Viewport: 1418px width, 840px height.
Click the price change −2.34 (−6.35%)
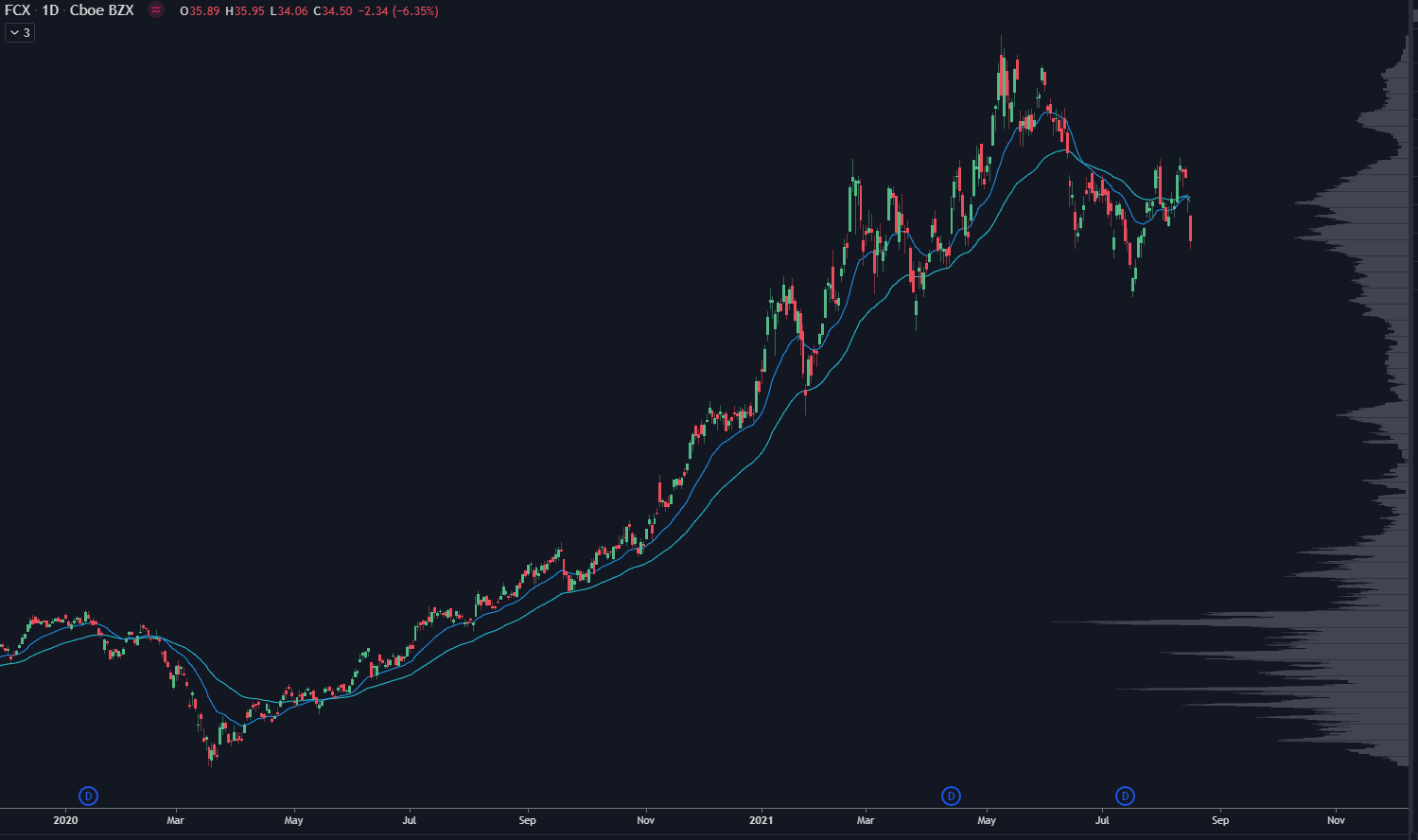(398, 11)
